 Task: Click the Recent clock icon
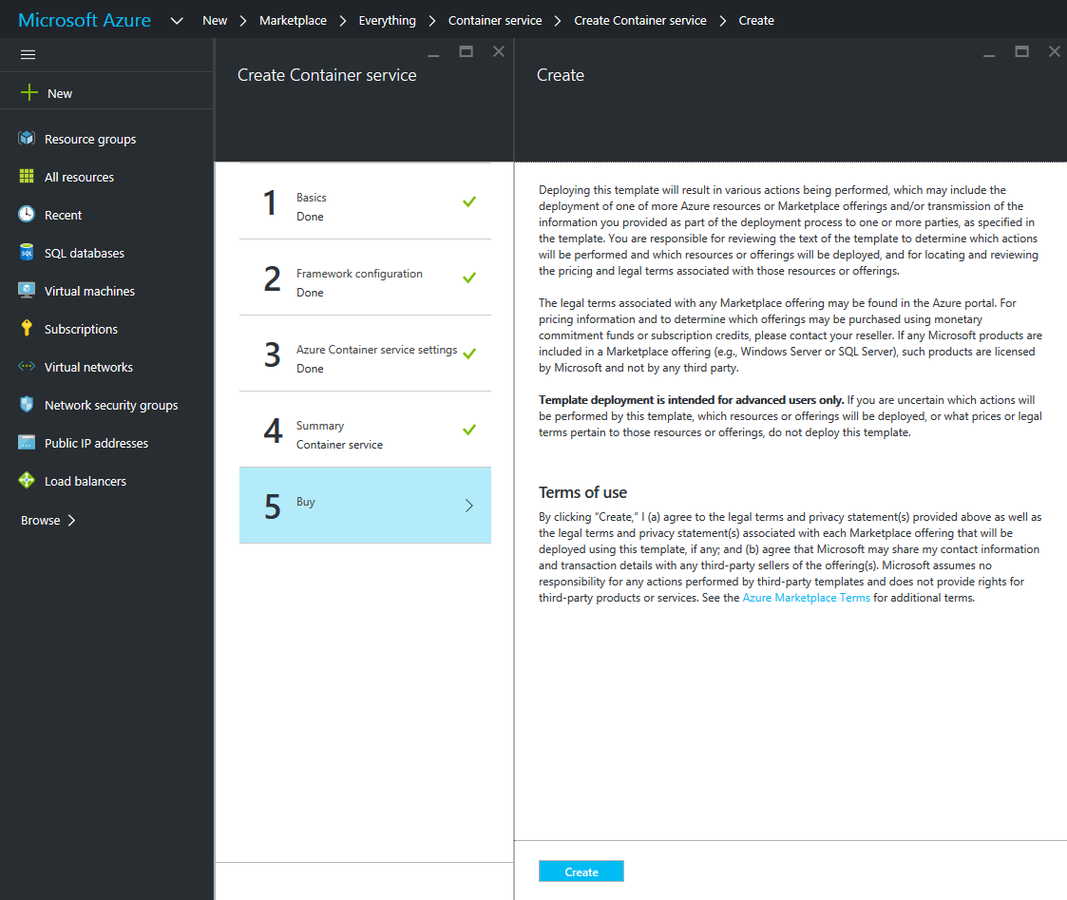tap(27, 214)
